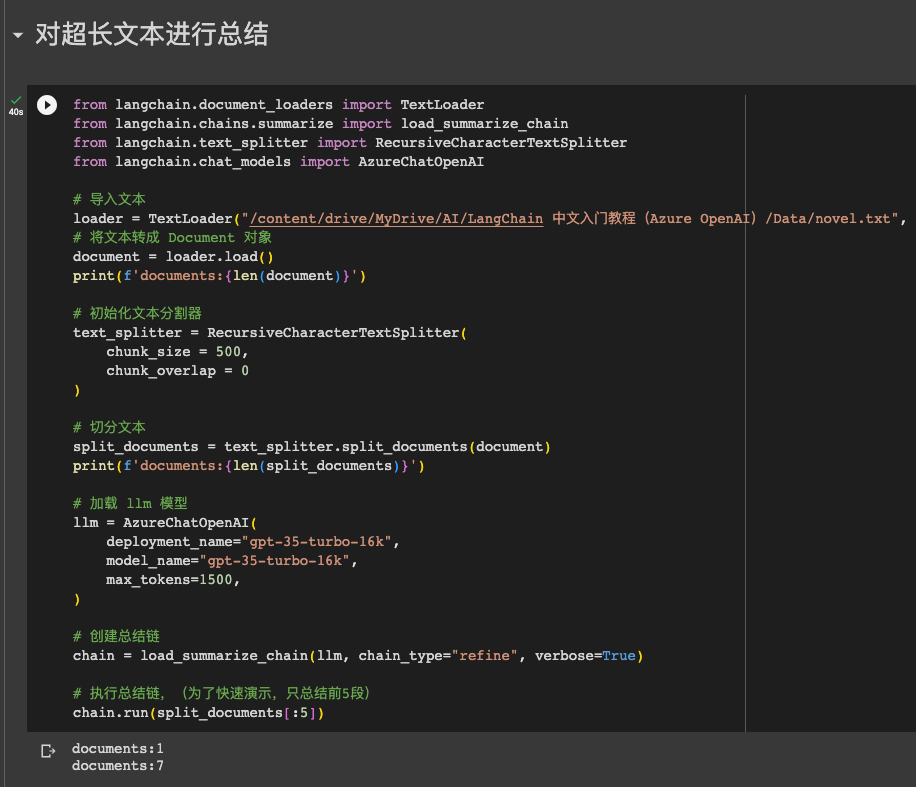Click the AzureChatOpenAI import line
The height and width of the screenshot is (787, 916).
tap(279, 161)
